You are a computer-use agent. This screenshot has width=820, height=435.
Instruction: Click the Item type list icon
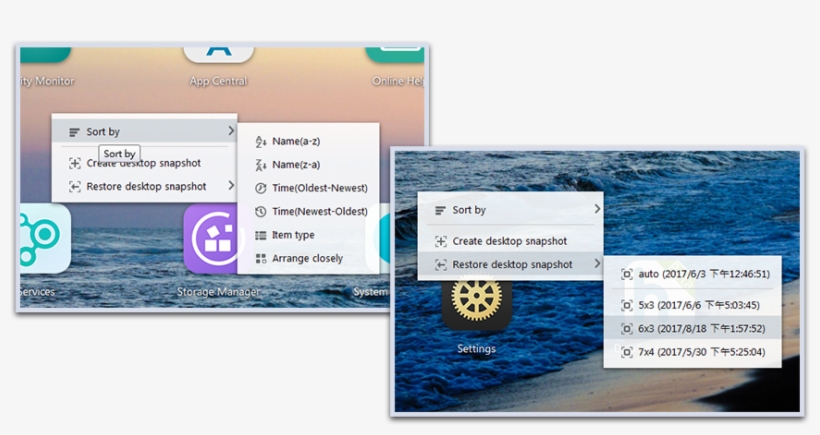tap(260, 235)
